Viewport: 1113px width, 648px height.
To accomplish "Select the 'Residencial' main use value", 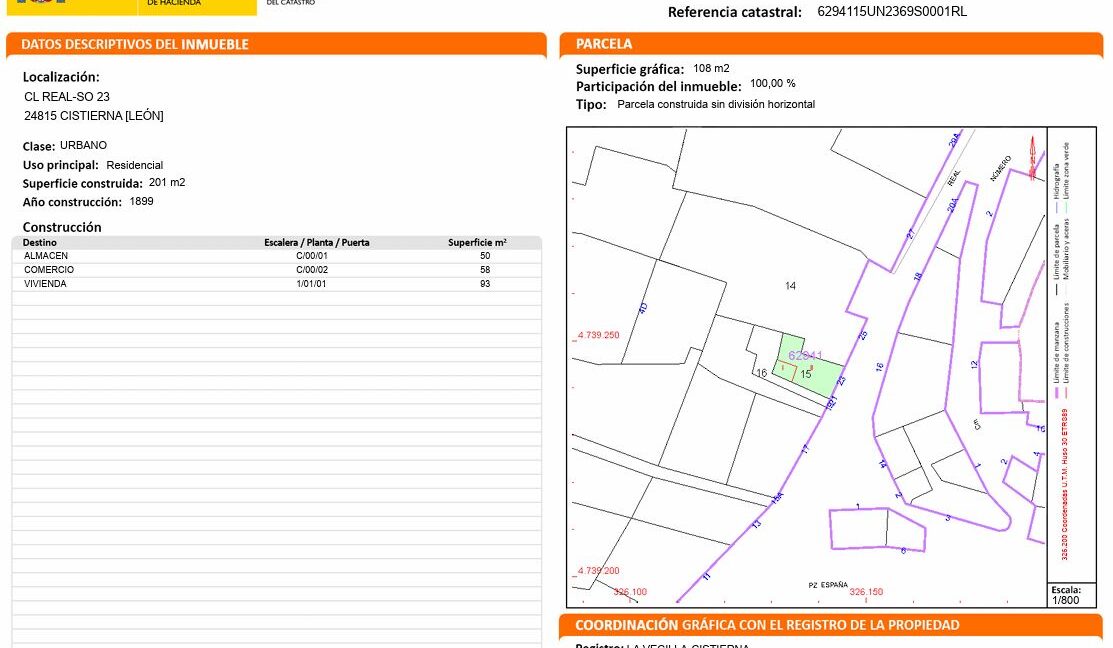I will (x=134, y=165).
